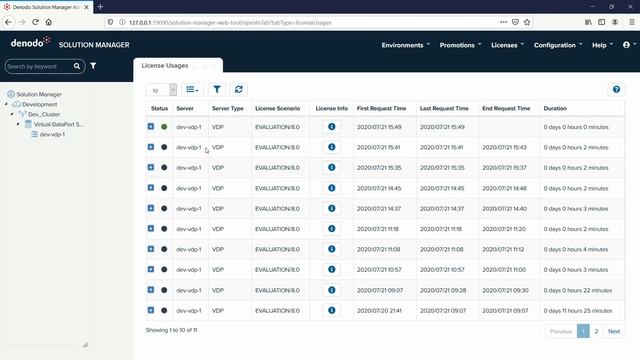This screenshot has height=360, width=640.
Task: Open license info for the 10:57 row
Action: click(x=331, y=270)
